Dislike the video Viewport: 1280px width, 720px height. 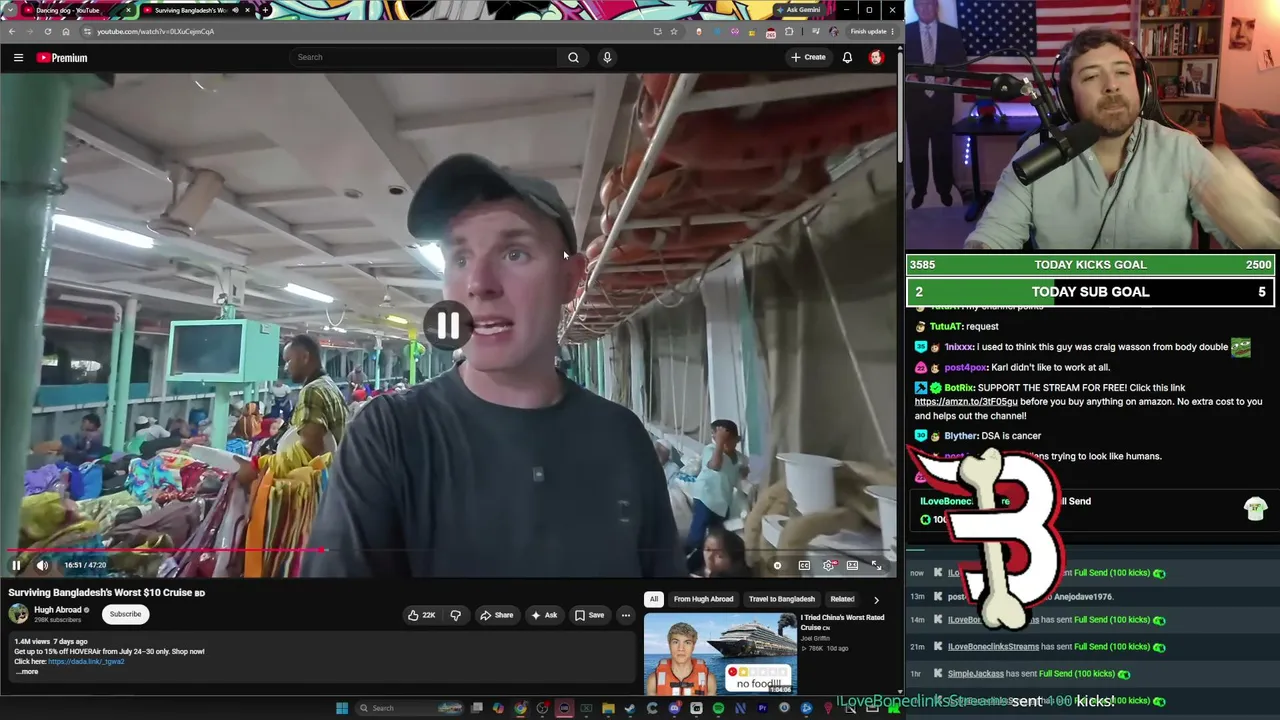455,615
